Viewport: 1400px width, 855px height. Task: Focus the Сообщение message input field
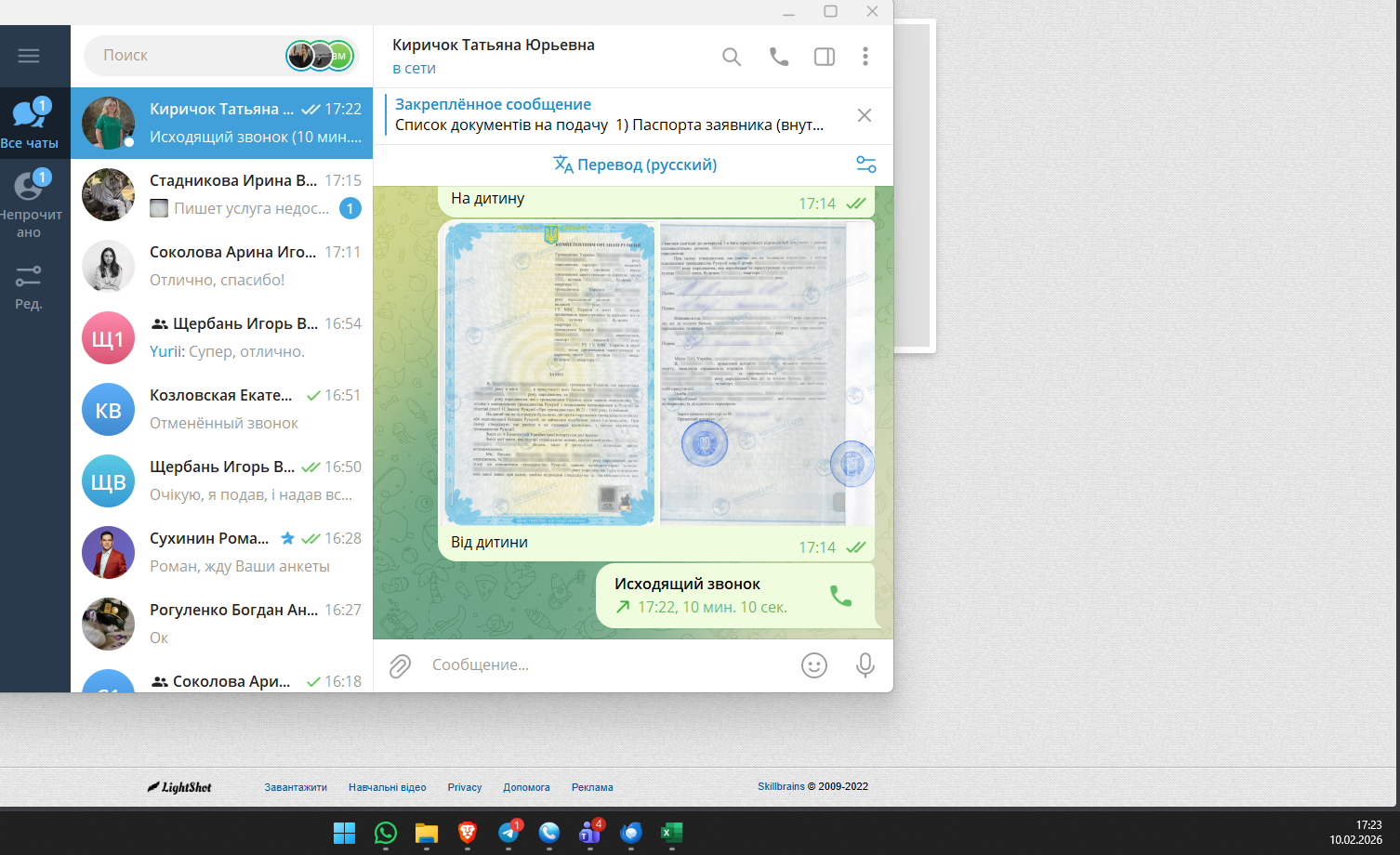click(x=609, y=665)
